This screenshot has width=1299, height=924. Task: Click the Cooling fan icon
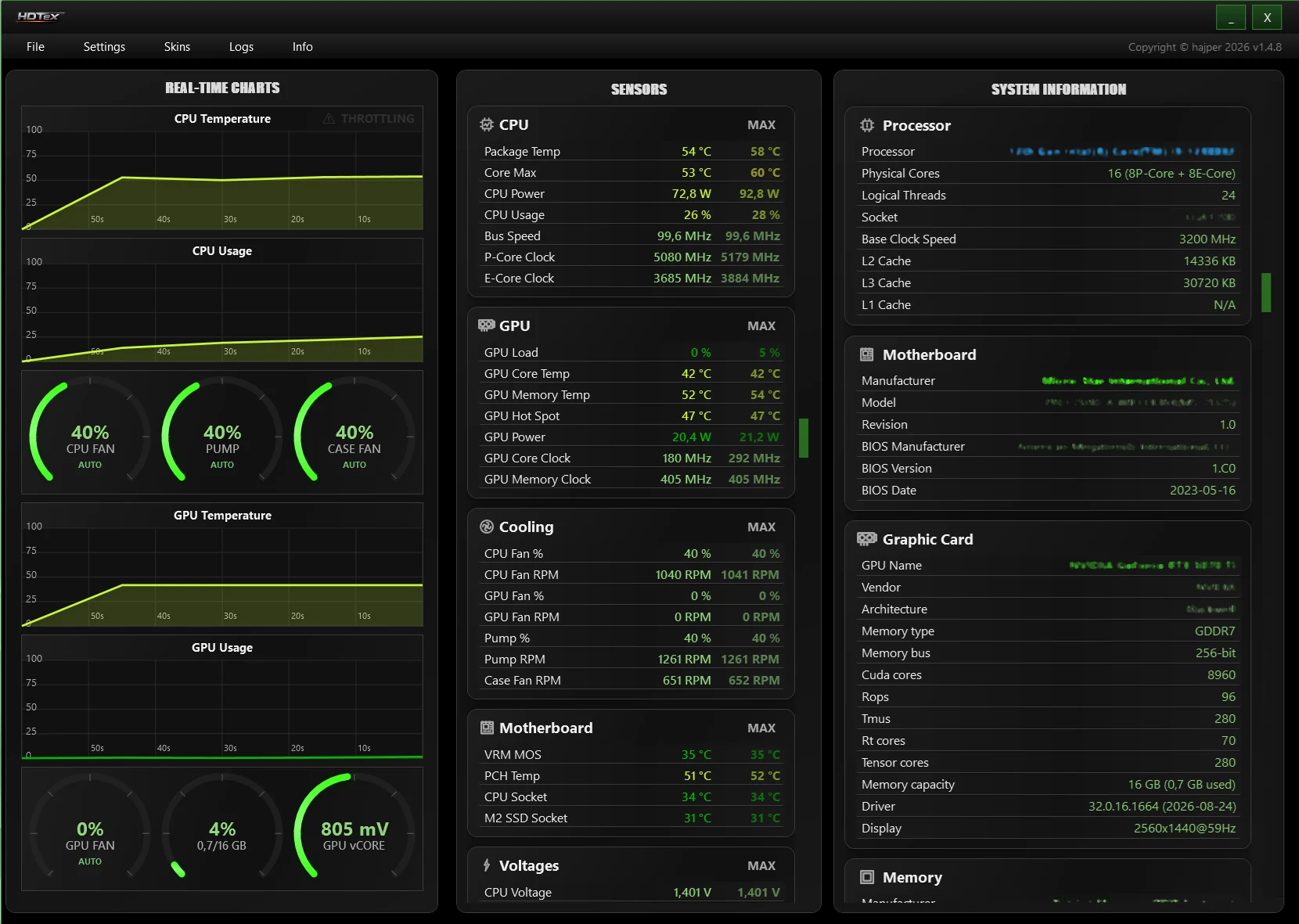[487, 527]
